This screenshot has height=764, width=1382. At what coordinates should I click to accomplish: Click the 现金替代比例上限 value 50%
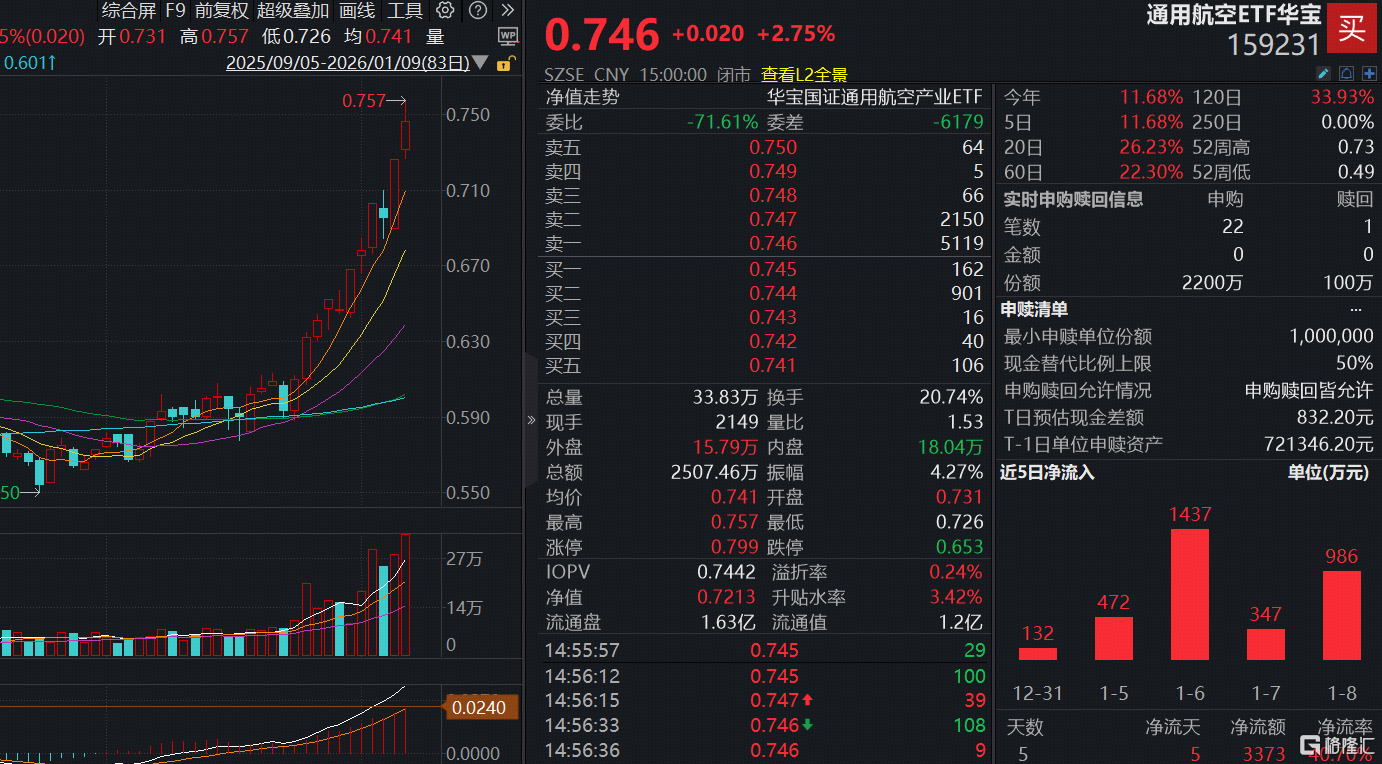(1355, 363)
